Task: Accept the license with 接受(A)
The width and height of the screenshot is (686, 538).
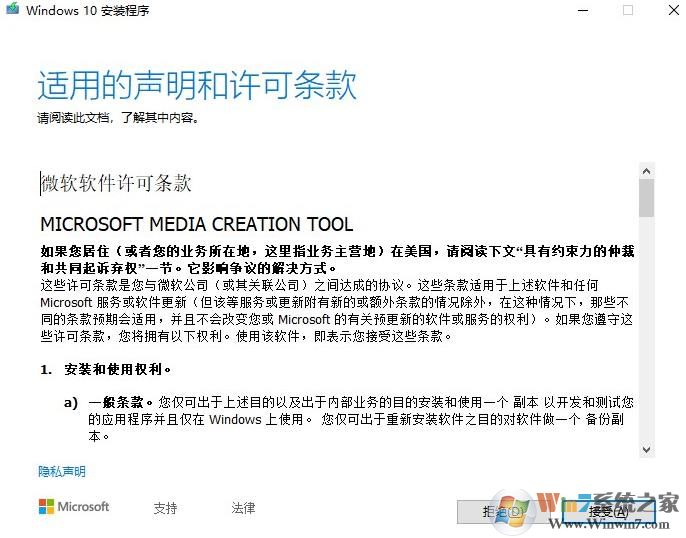Action: coord(608,511)
